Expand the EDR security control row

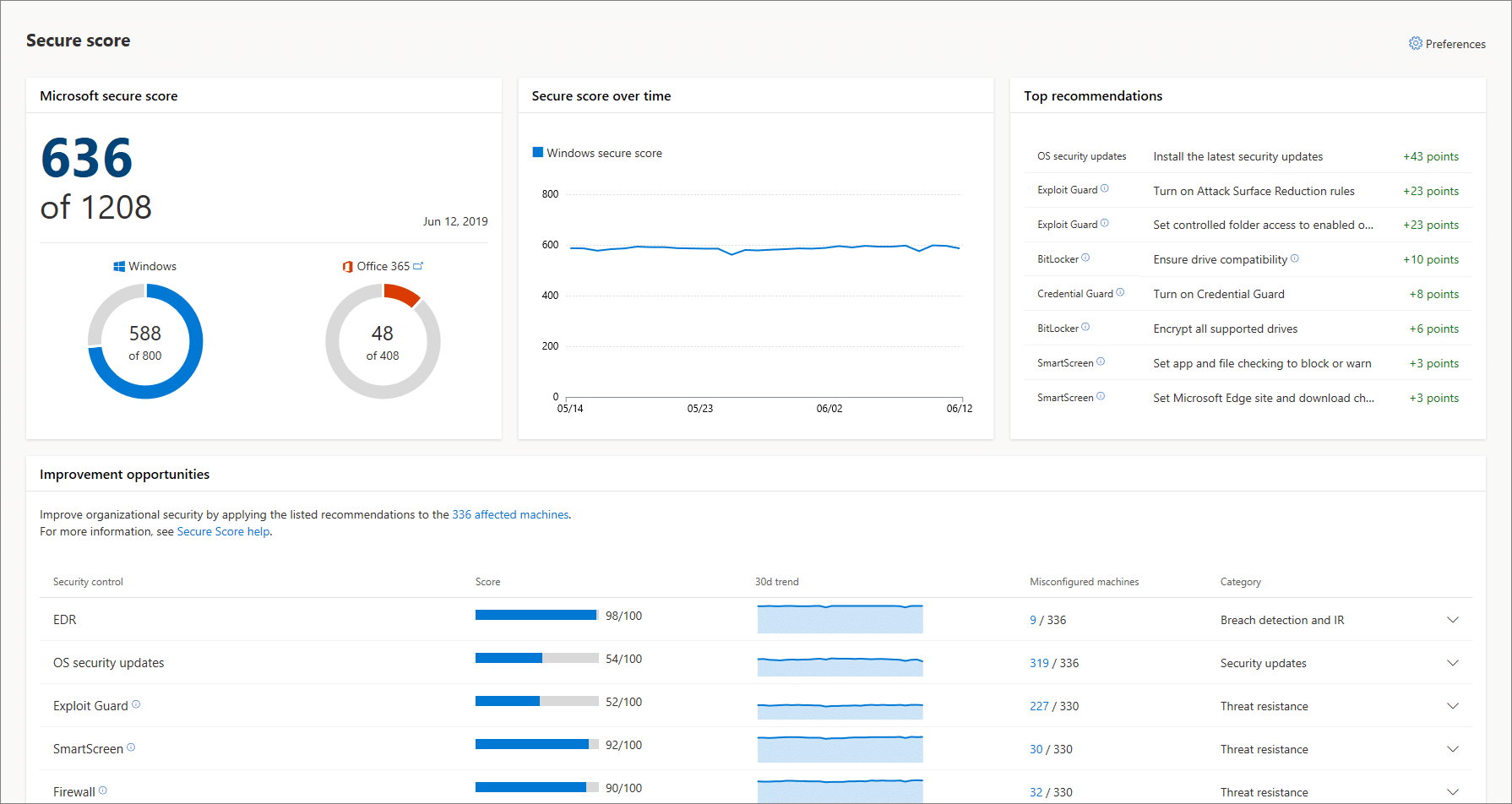1454,619
